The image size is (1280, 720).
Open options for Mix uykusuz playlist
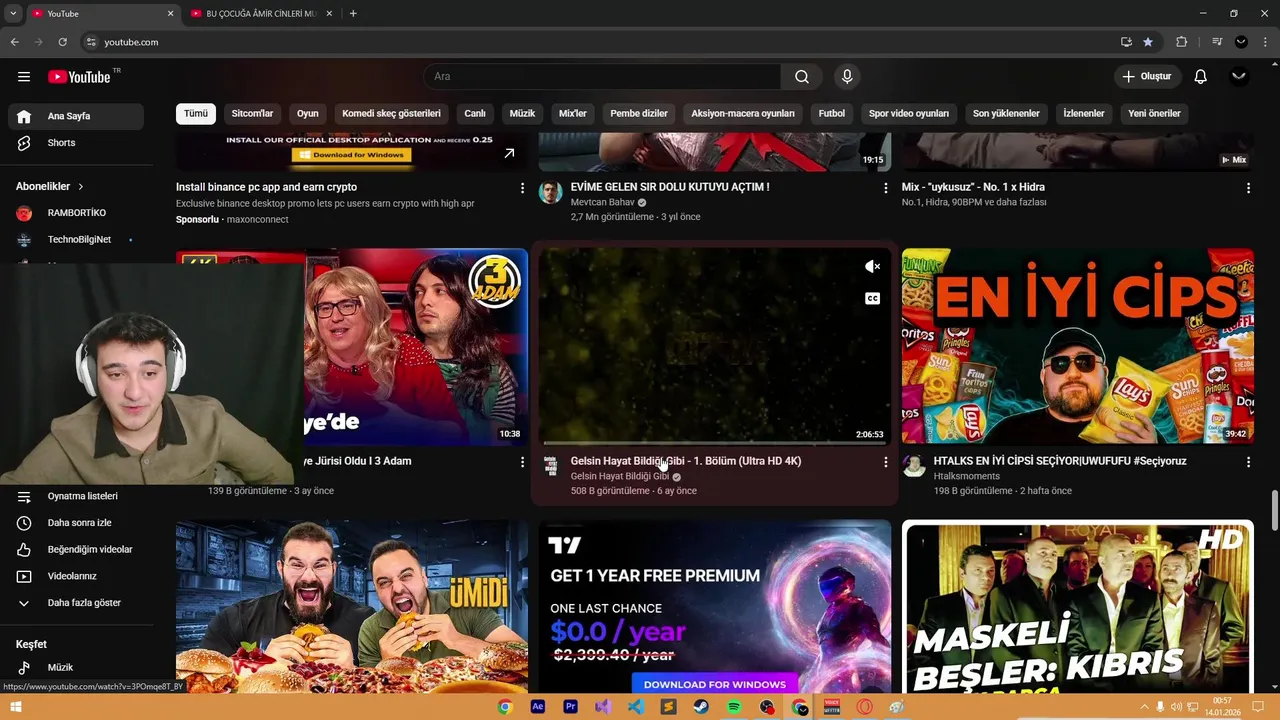point(1248,188)
